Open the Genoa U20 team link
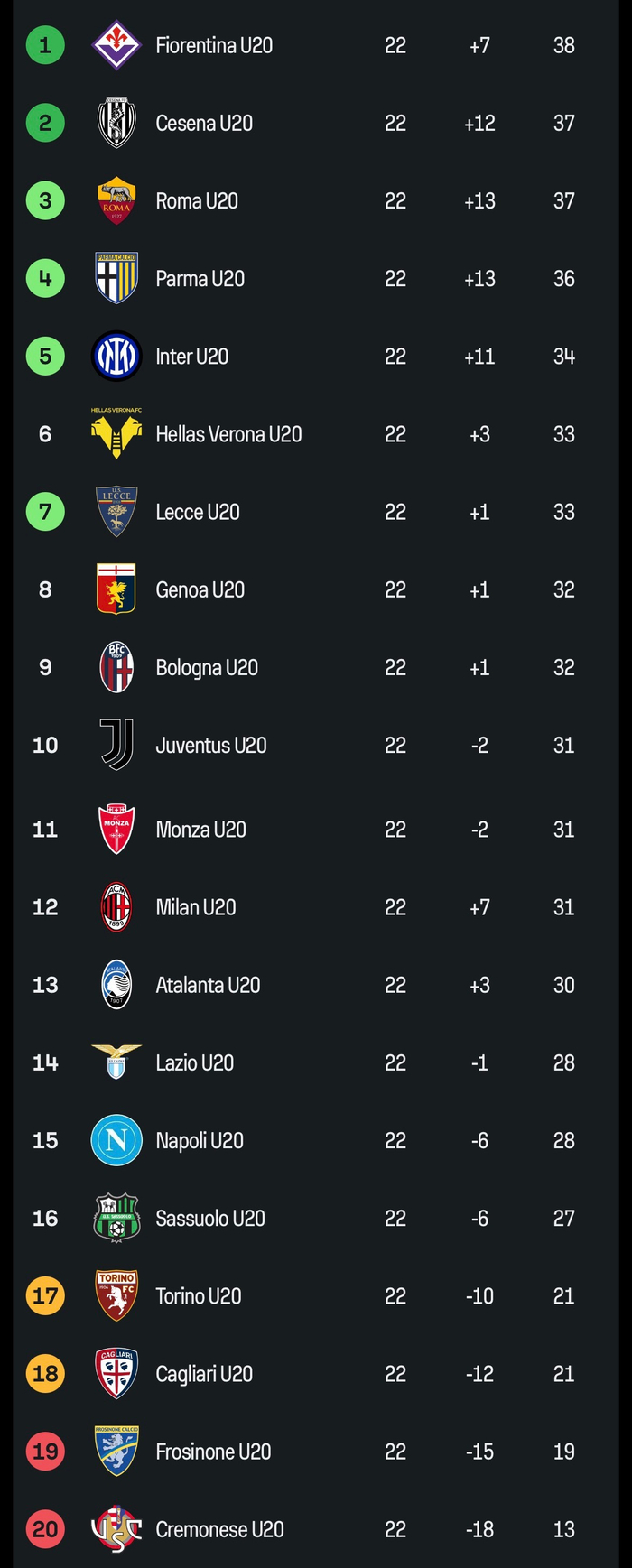Viewport: 632px width, 1568px height. [200, 589]
